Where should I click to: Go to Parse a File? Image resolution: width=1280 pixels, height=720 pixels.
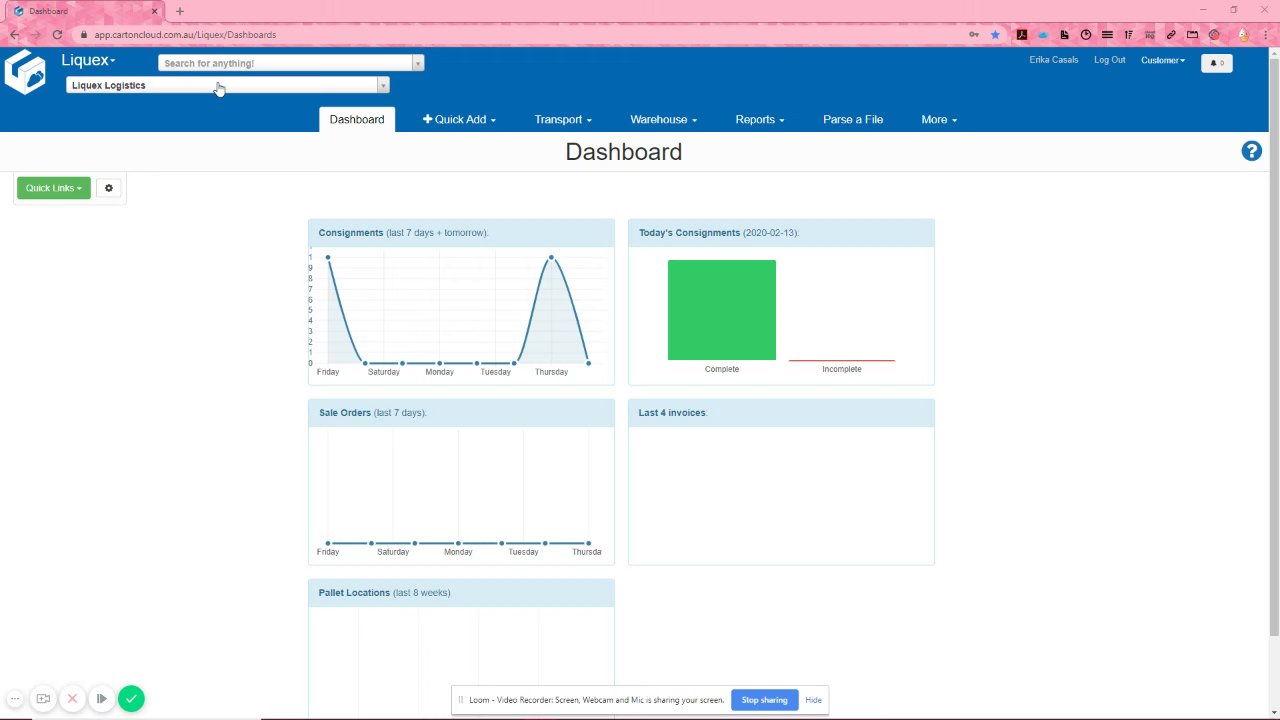853,119
